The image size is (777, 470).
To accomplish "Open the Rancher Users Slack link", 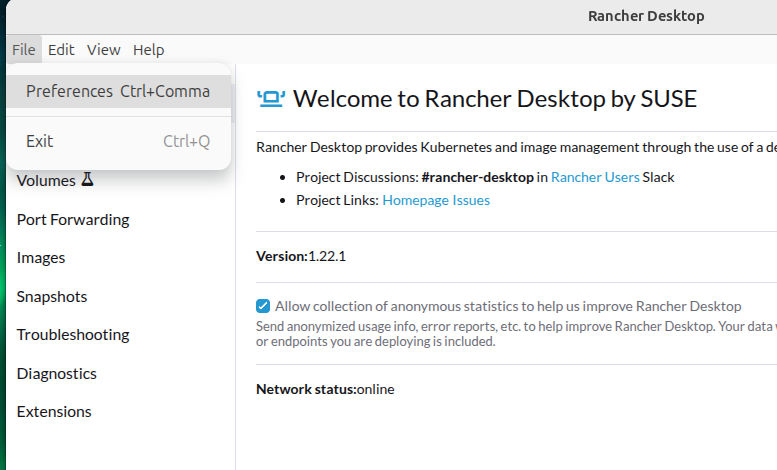I will [595, 177].
